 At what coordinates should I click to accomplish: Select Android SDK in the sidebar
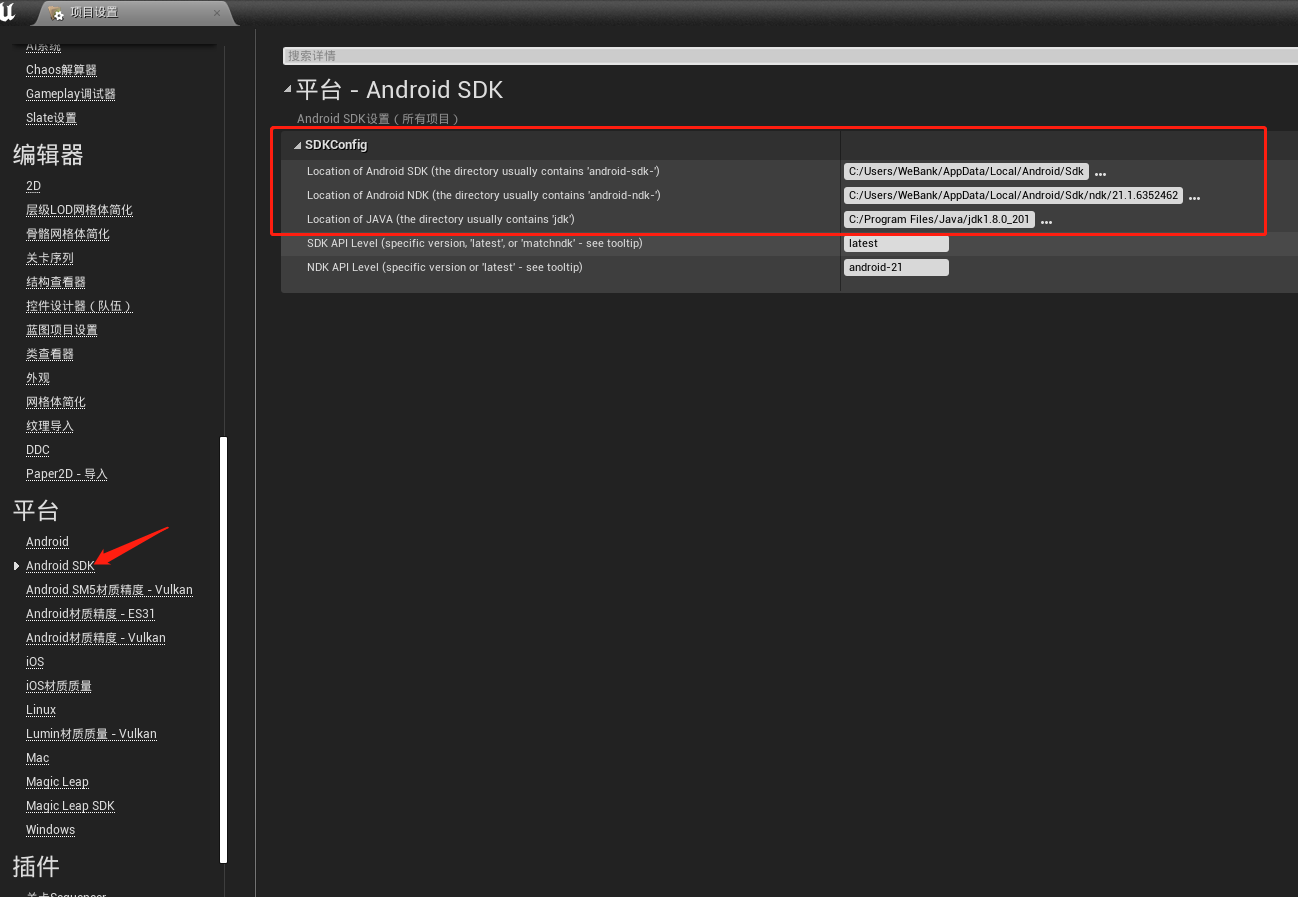coord(60,566)
